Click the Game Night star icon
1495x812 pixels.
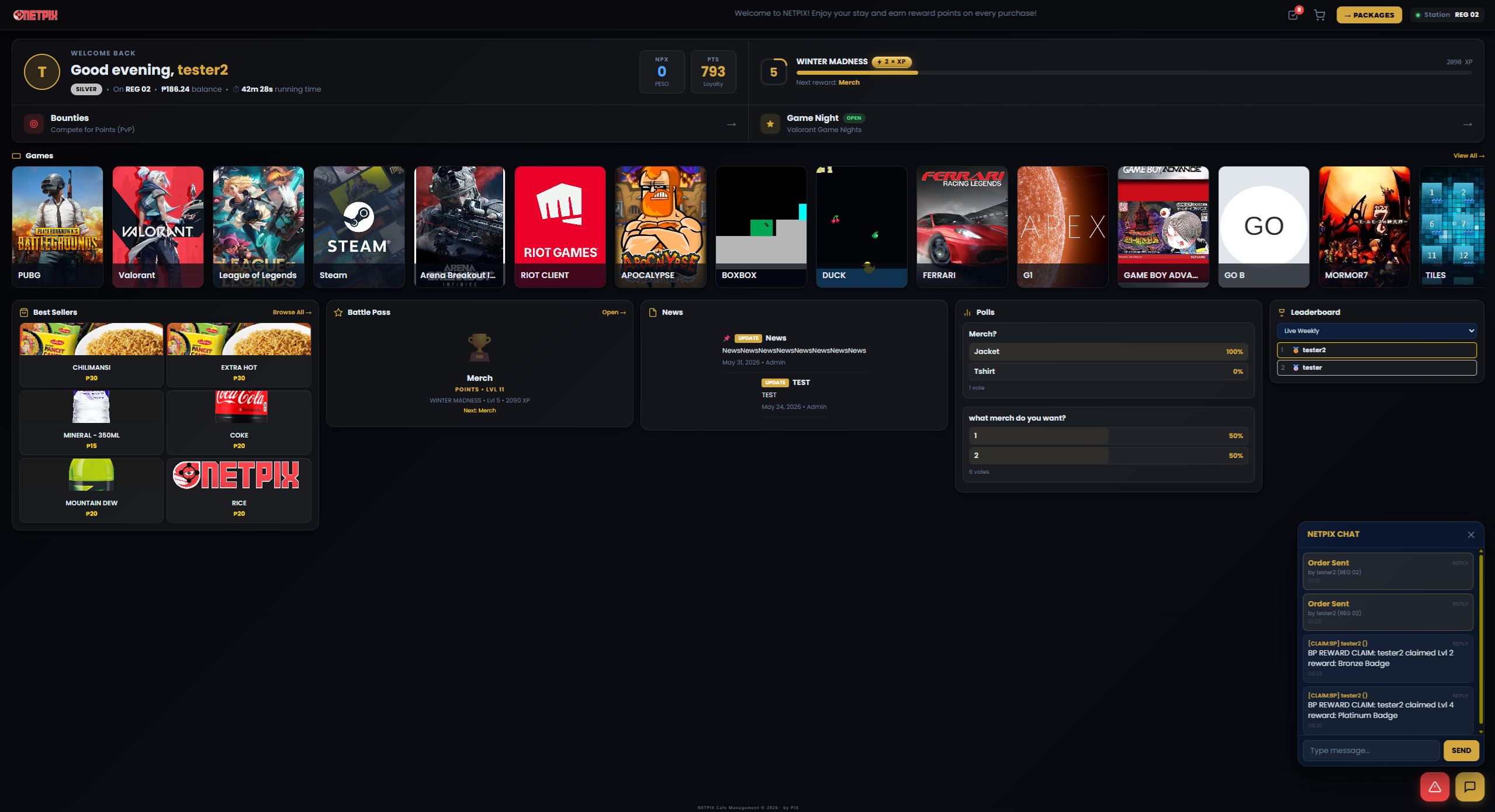770,124
